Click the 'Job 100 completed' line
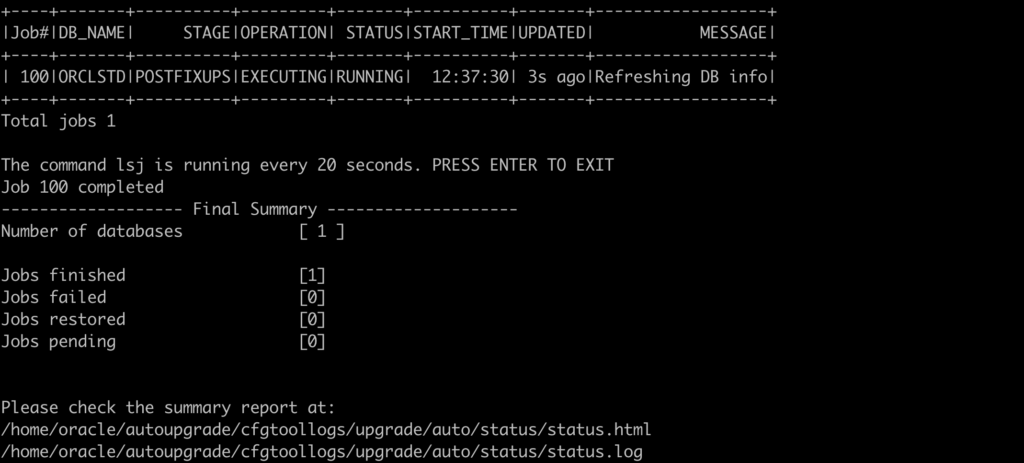 coord(82,187)
